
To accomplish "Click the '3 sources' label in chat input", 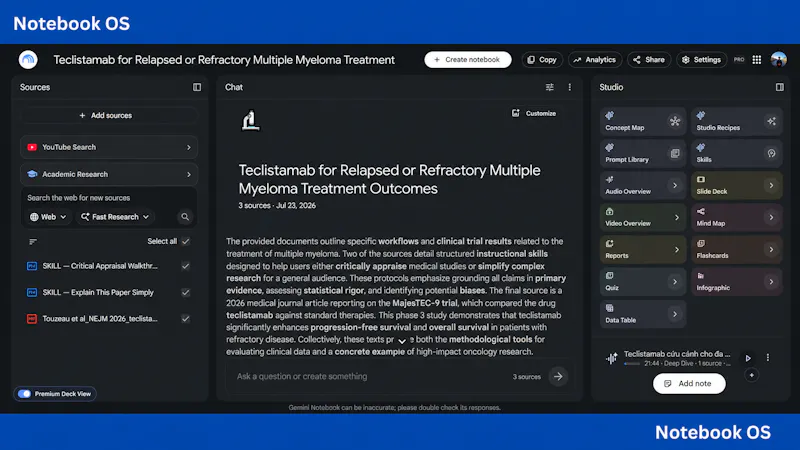I will [x=527, y=377].
